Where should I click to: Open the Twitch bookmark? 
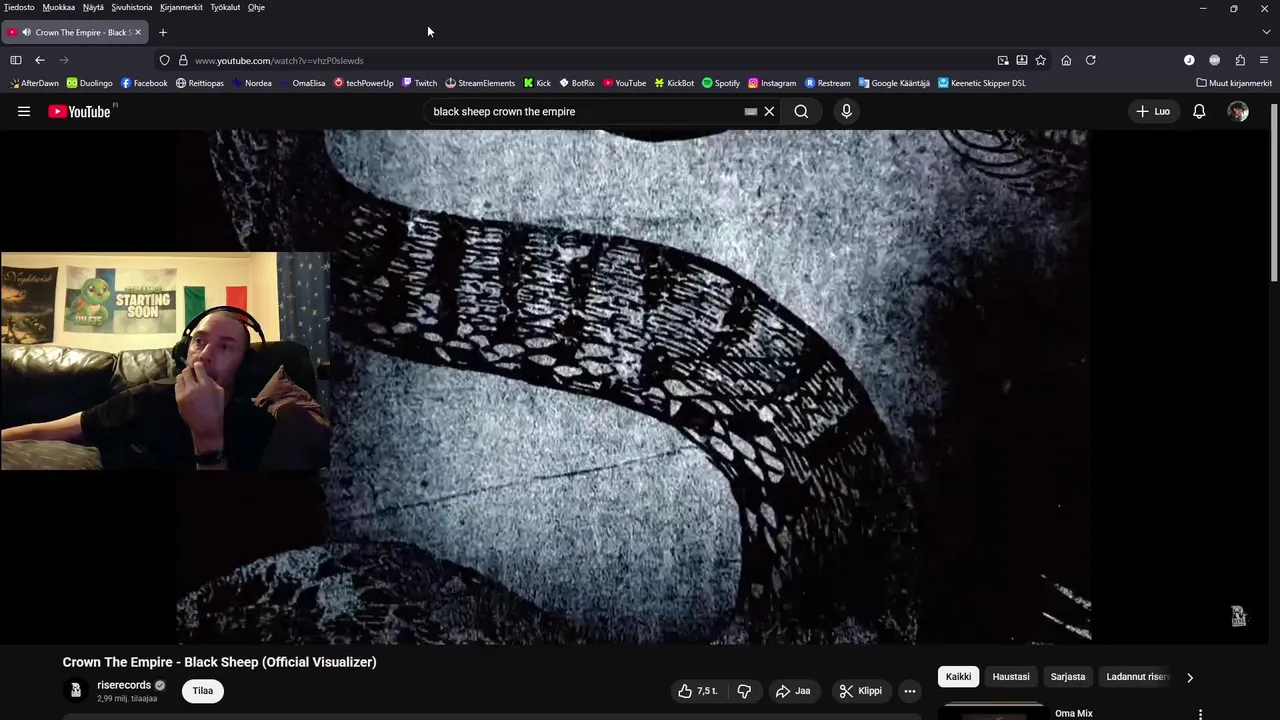click(x=420, y=83)
